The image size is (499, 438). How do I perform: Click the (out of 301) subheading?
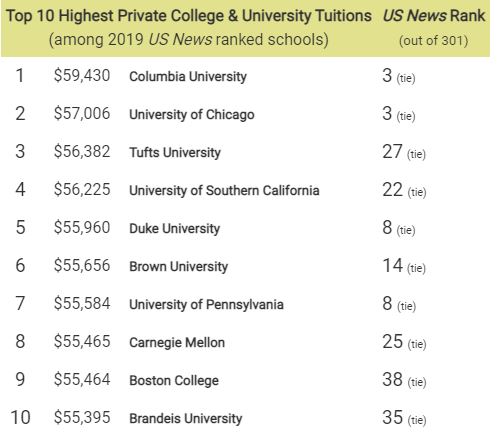pos(434,41)
